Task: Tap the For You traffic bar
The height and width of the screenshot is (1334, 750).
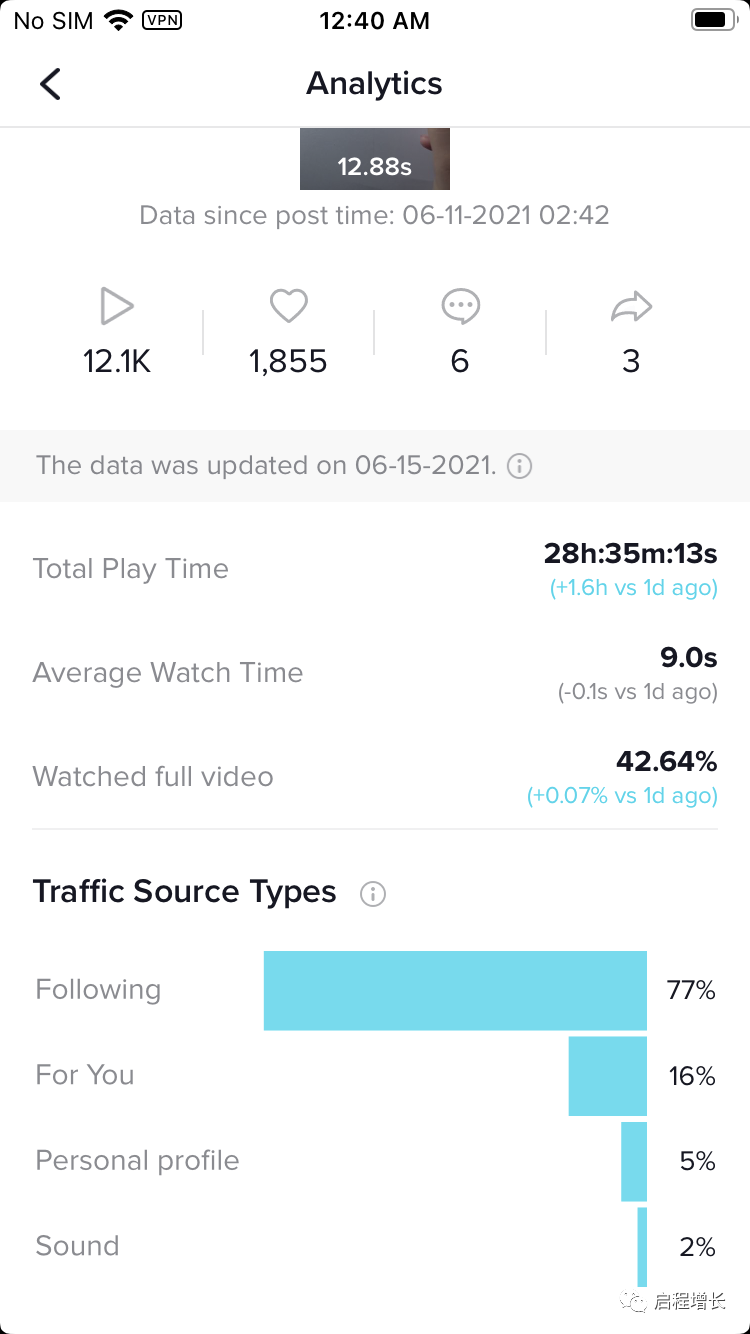Action: click(x=608, y=1076)
